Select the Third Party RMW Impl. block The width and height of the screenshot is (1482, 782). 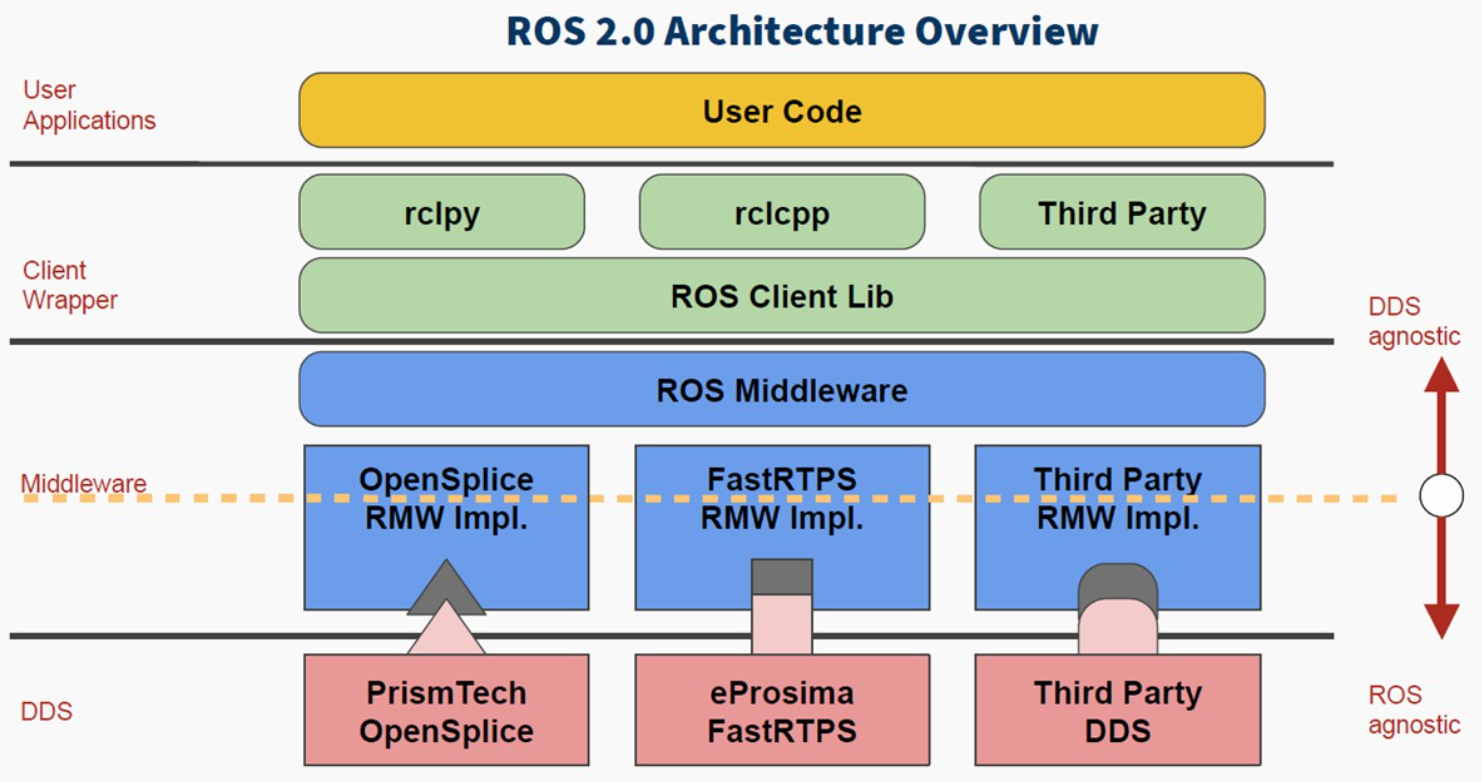pos(1118,527)
